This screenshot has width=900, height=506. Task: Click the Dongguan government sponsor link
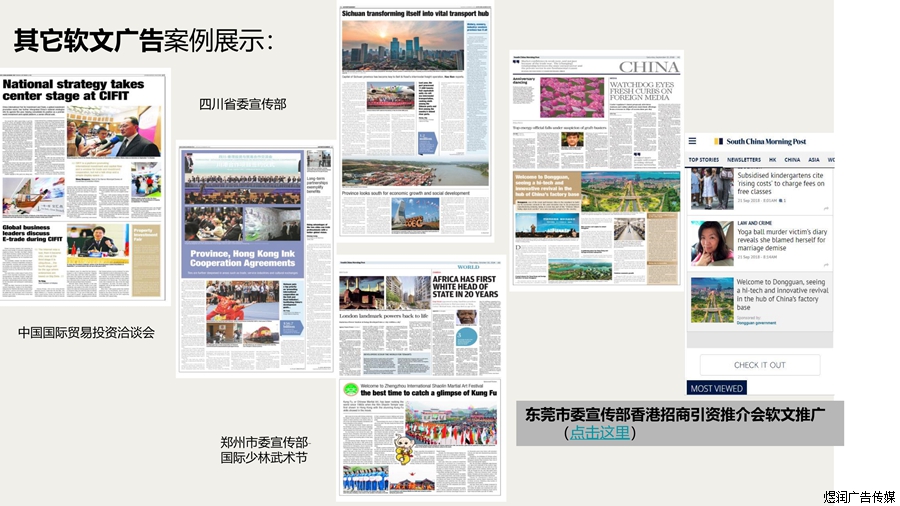(756, 323)
